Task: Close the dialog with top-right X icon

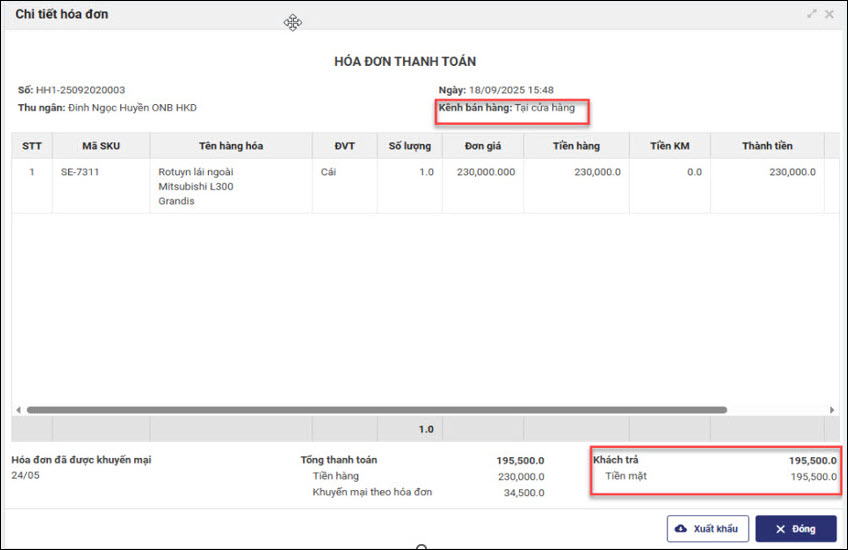Action: [x=829, y=14]
